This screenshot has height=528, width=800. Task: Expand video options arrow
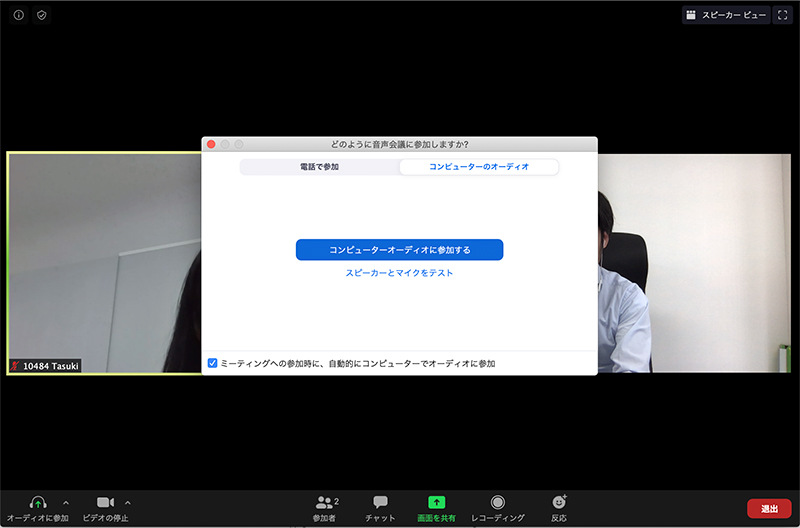[x=128, y=503]
